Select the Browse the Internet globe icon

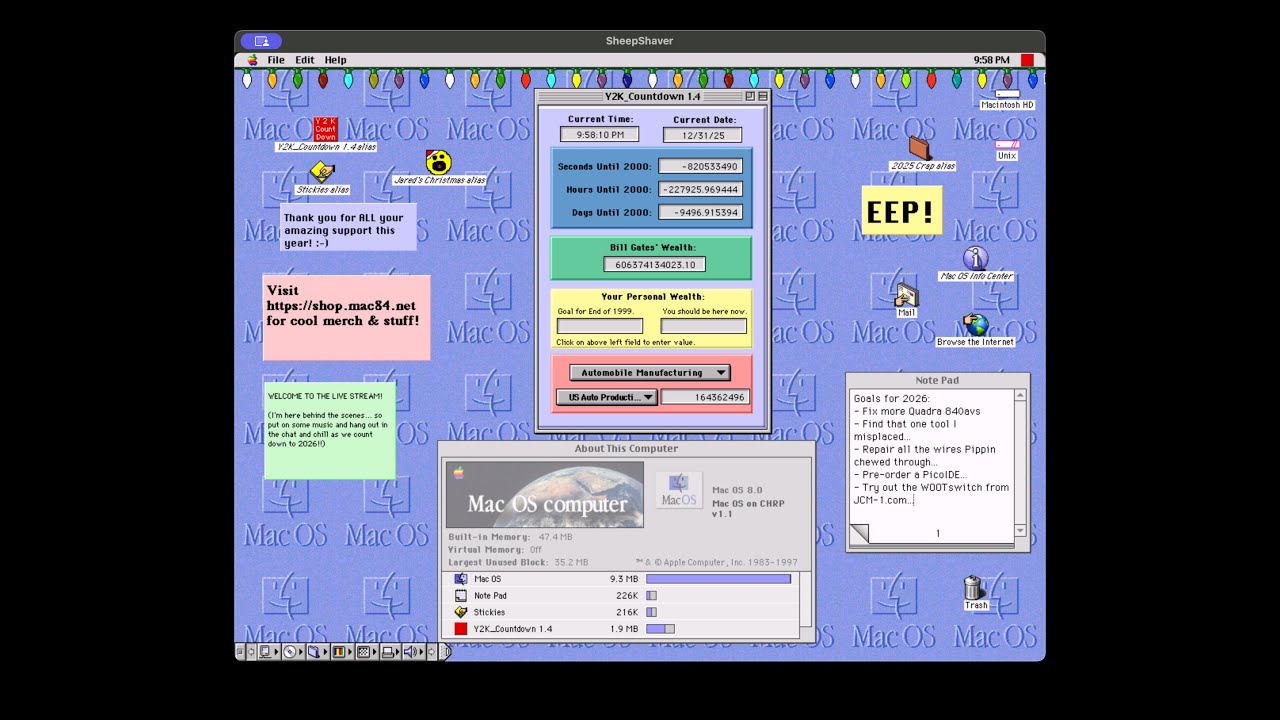975,325
